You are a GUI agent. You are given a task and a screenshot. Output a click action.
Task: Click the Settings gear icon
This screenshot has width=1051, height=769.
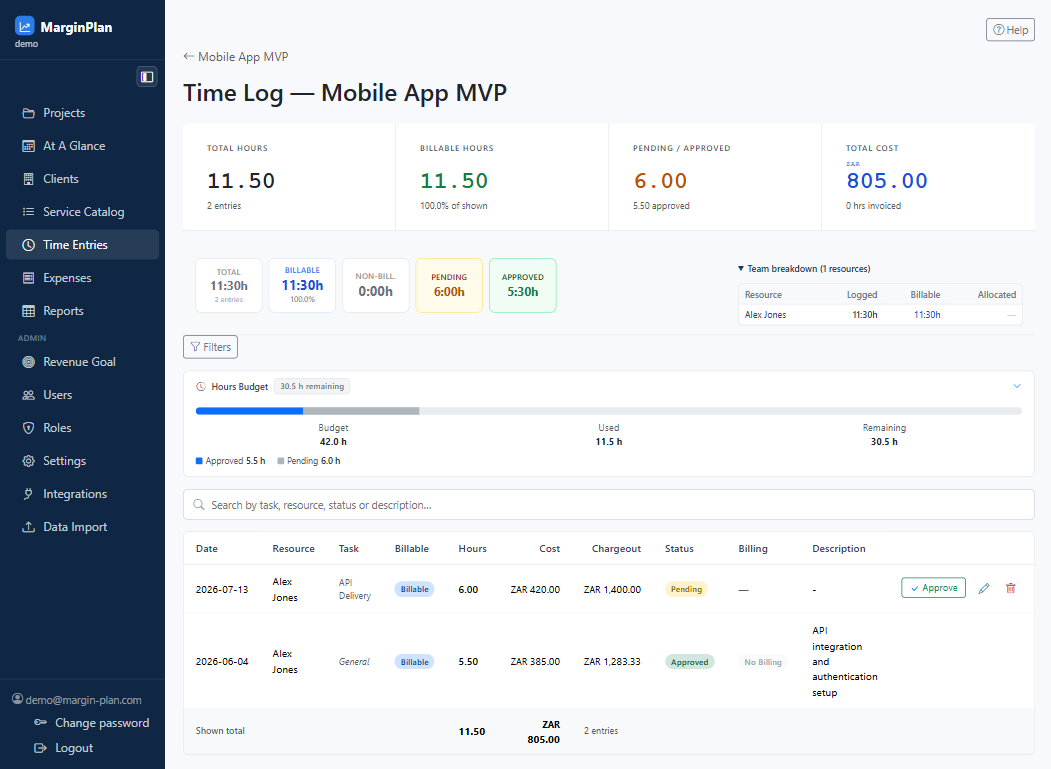pyautogui.click(x=28, y=461)
